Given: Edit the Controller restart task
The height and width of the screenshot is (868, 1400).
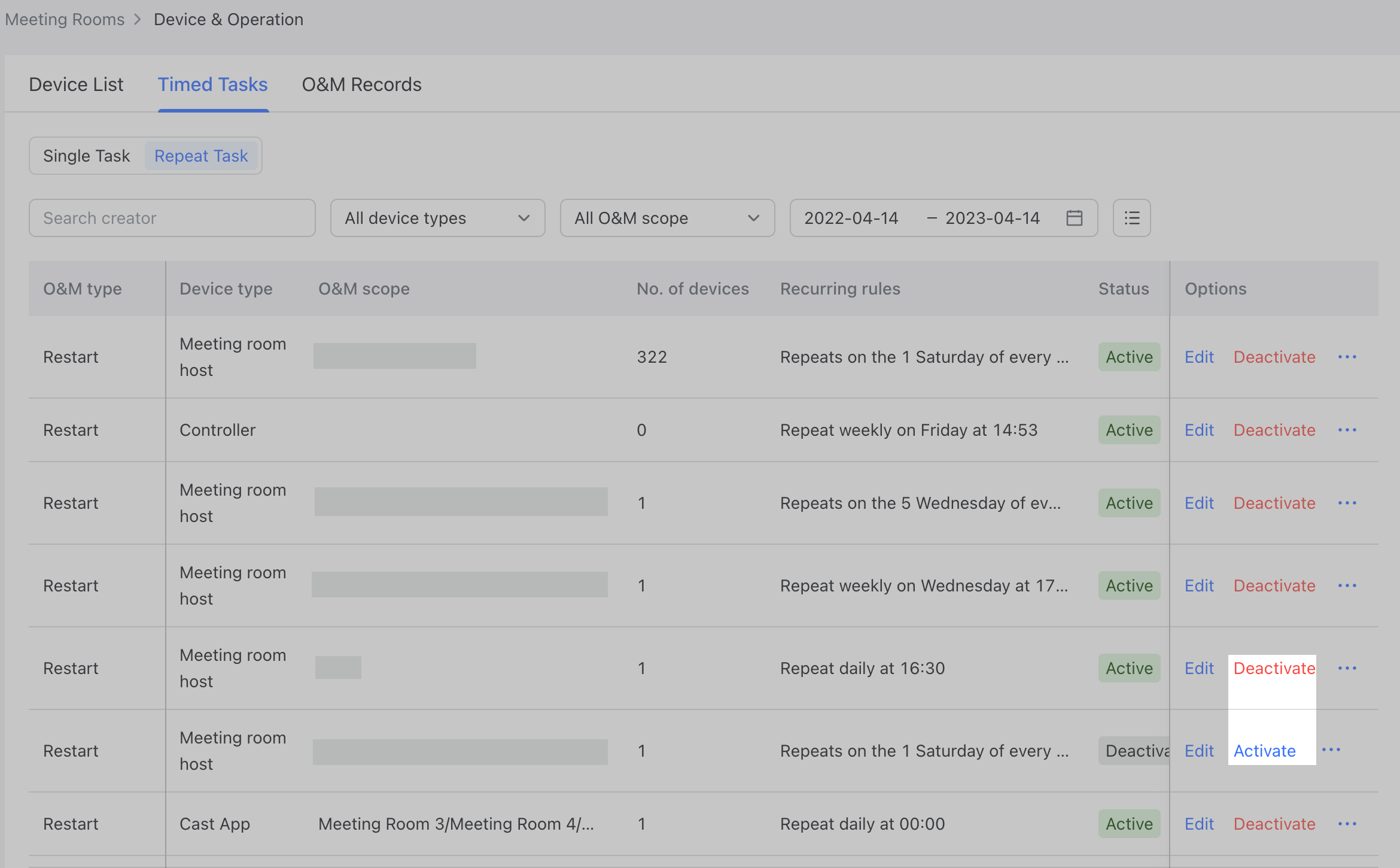Looking at the screenshot, I should coord(1198,430).
